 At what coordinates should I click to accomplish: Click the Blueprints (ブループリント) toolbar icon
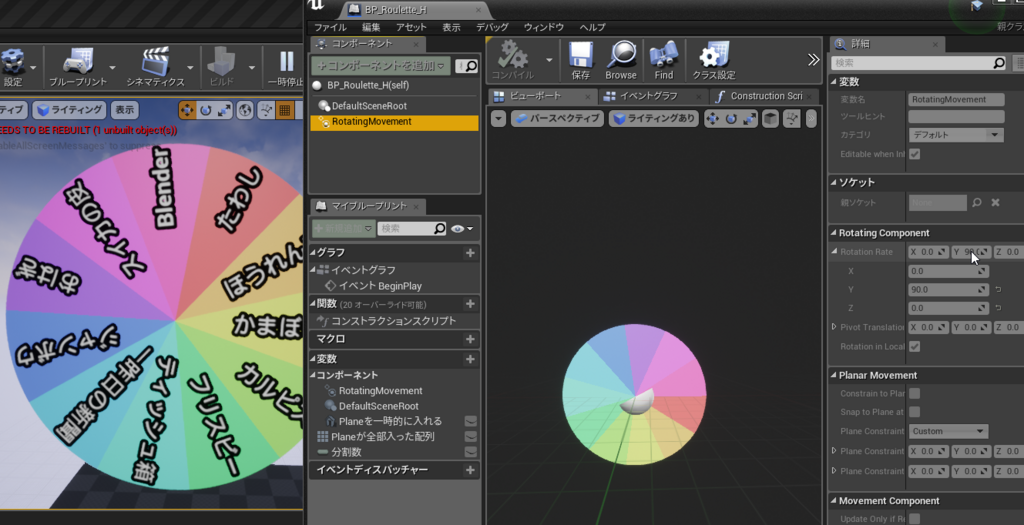point(78,61)
